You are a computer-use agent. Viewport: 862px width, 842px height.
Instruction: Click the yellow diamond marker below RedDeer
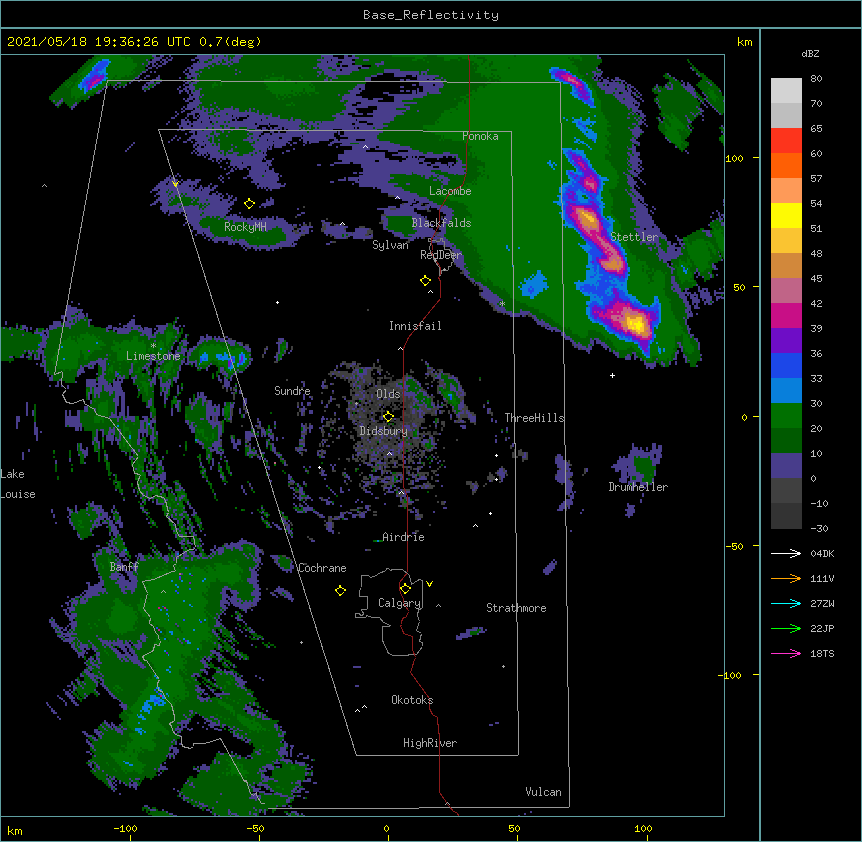coord(426,281)
